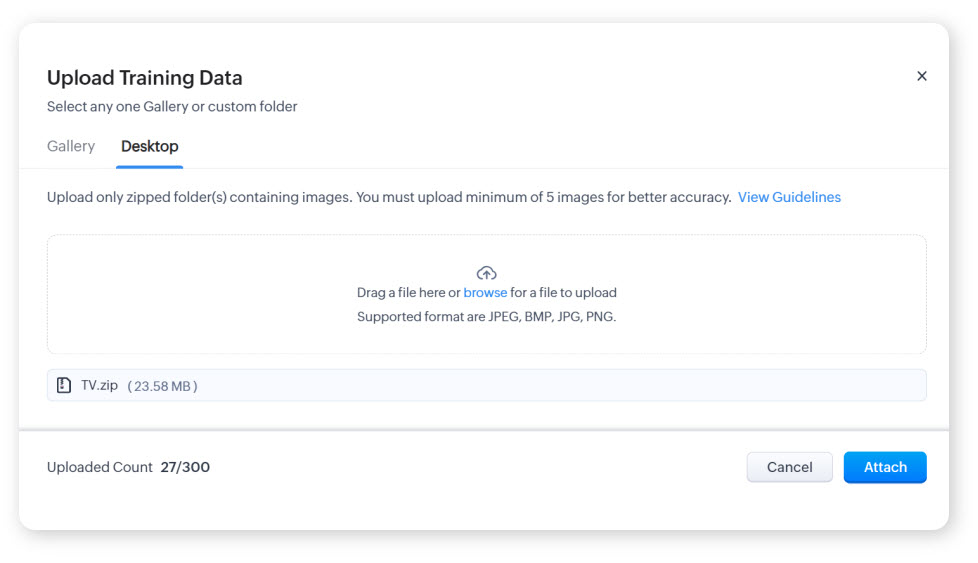Click the 'Select any one Gallery' subtitle
Viewport: 978px width, 563px height.
tap(172, 106)
